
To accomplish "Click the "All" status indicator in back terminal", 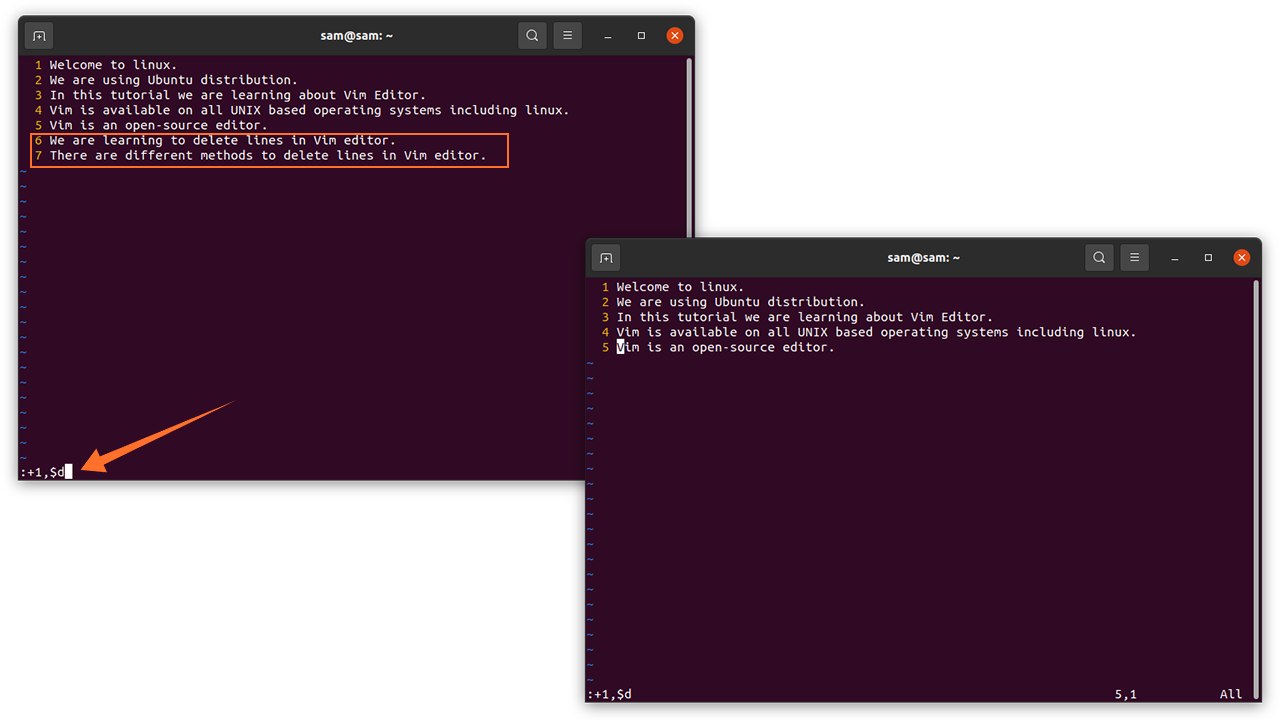I will tap(1231, 693).
